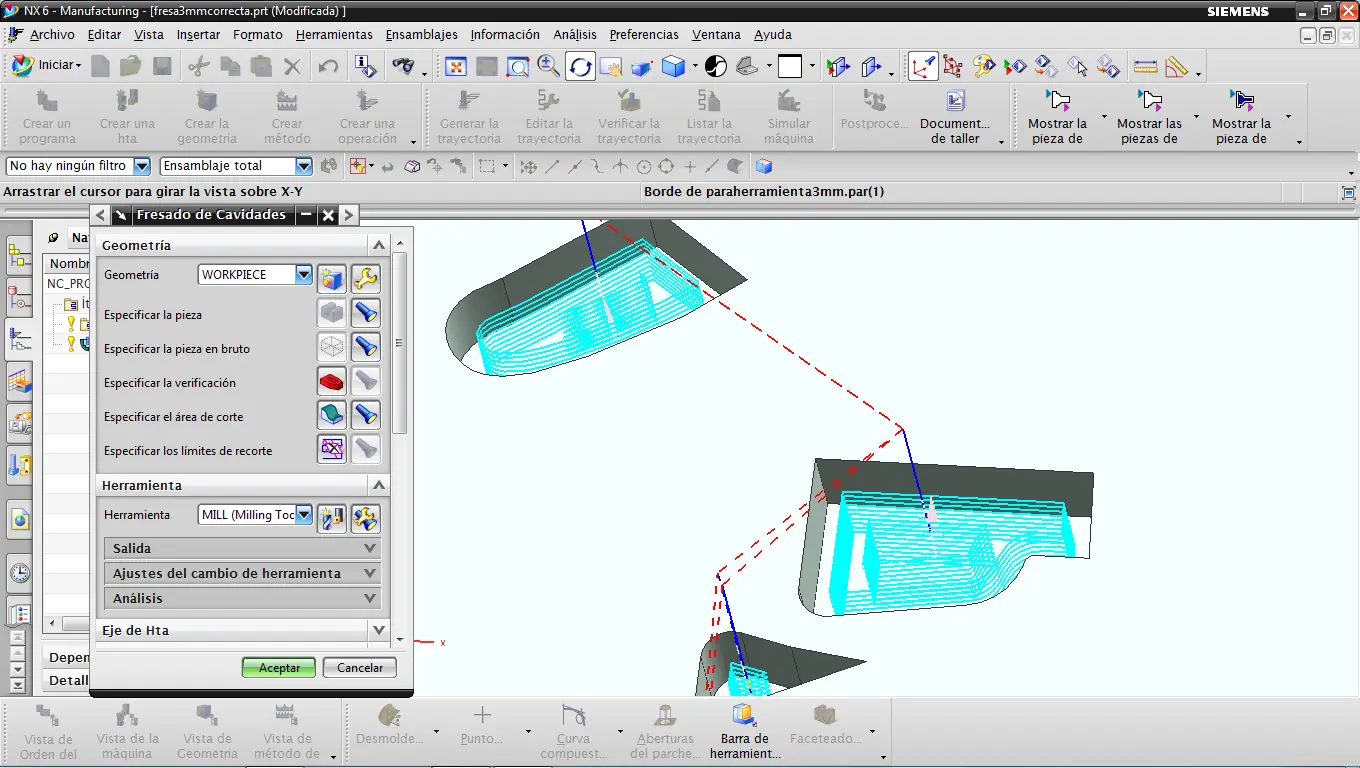Screen dimensions: 1360x768
Task: Expand the Análisis section
Action: point(370,598)
